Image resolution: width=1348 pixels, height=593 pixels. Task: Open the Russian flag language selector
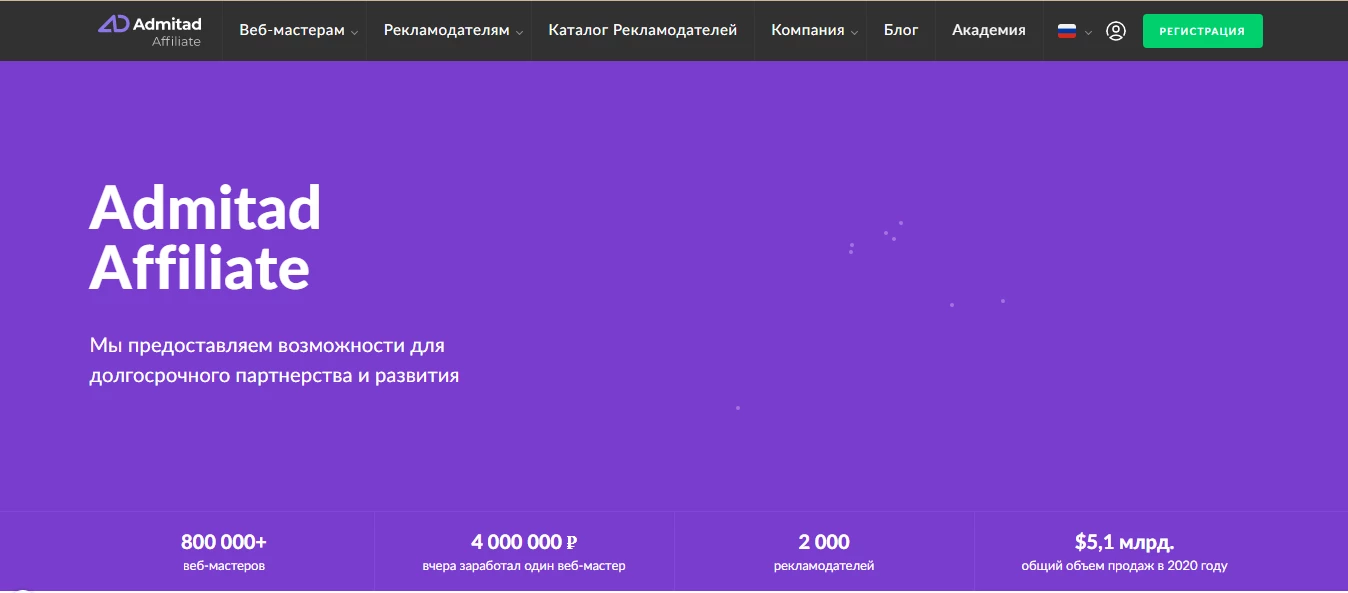pyautogui.click(x=1074, y=31)
